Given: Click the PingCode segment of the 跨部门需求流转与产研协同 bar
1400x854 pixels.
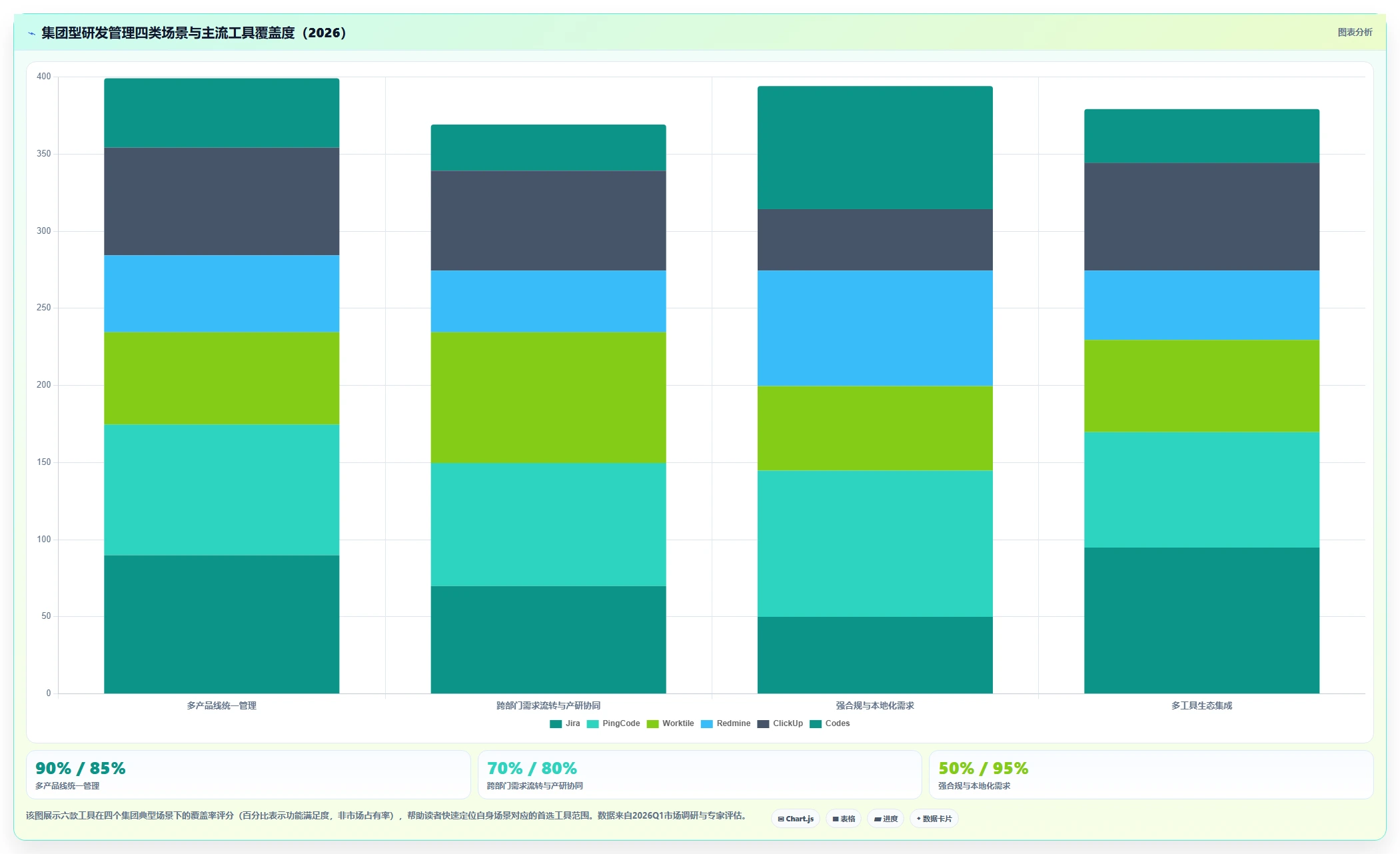Looking at the screenshot, I should (x=548, y=524).
